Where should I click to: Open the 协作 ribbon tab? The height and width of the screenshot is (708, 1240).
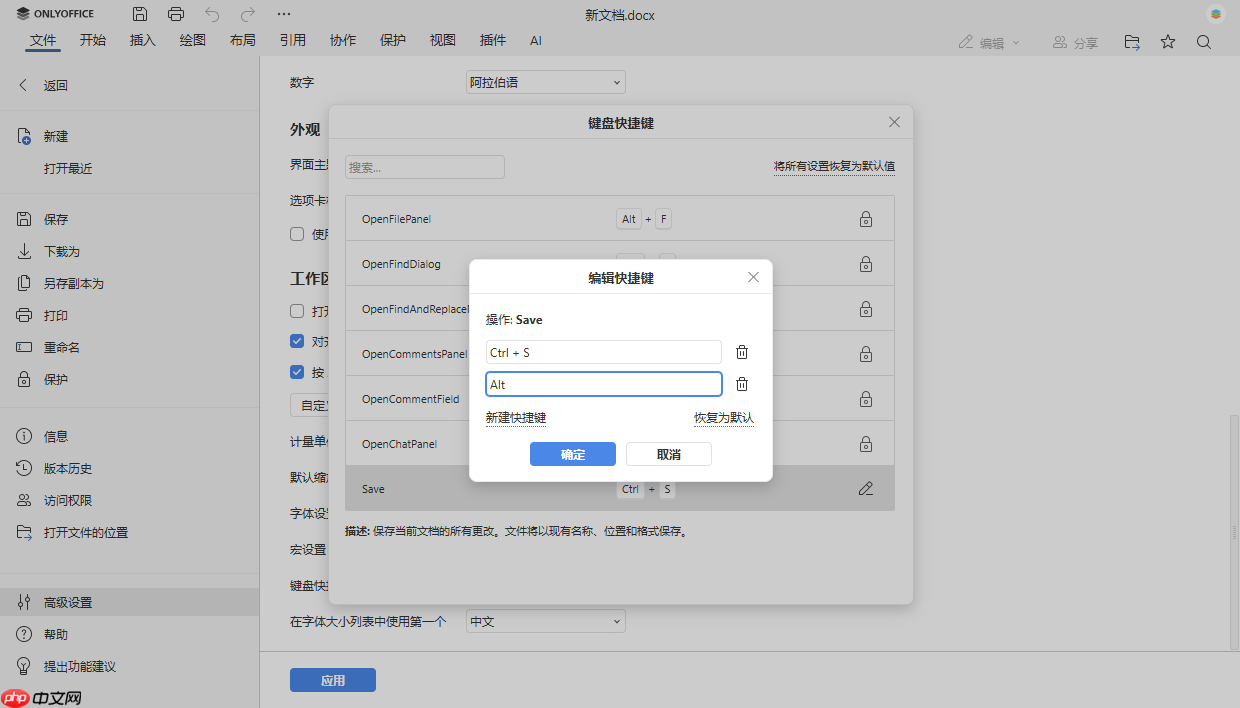pyautogui.click(x=342, y=40)
